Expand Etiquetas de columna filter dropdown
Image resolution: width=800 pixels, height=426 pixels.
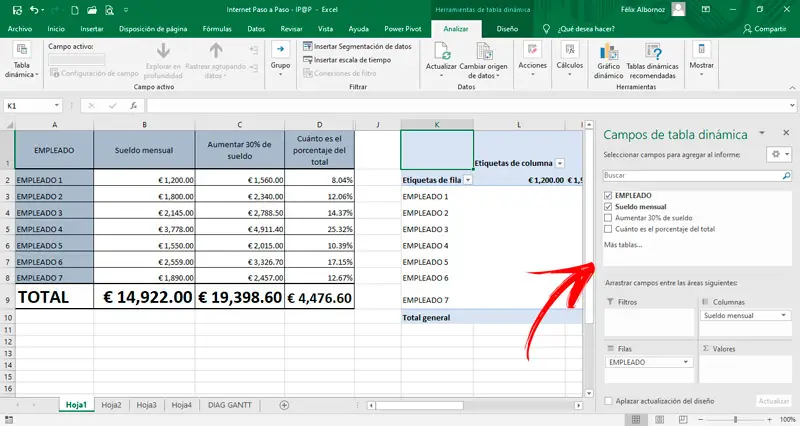coord(560,162)
